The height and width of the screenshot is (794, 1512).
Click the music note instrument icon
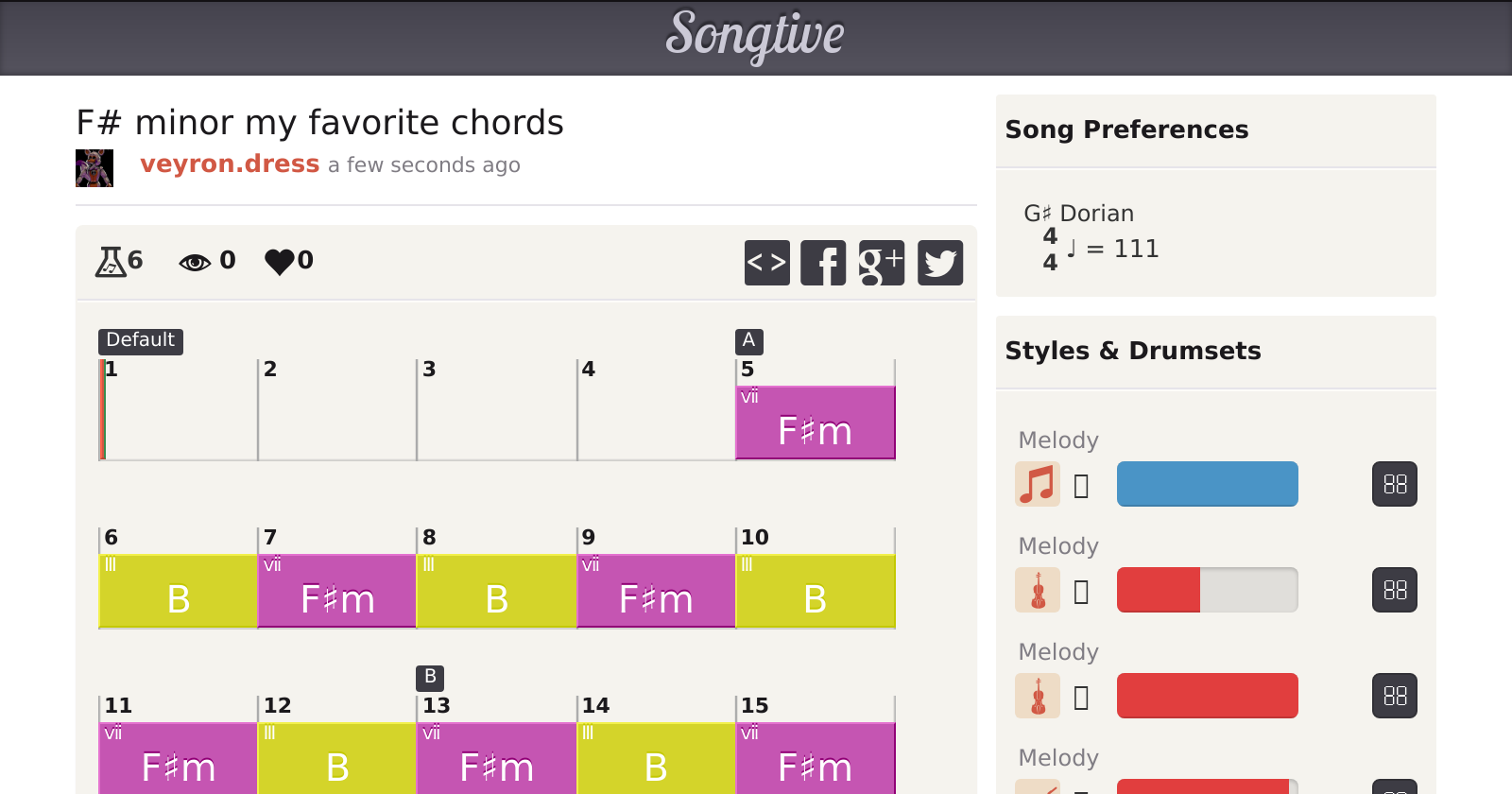click(1038, 484)
